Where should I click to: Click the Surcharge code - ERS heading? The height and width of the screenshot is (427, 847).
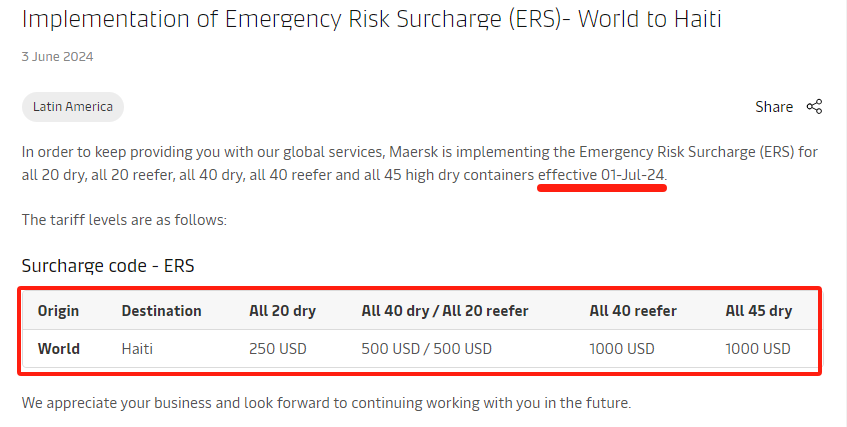(x=108, y=266)
